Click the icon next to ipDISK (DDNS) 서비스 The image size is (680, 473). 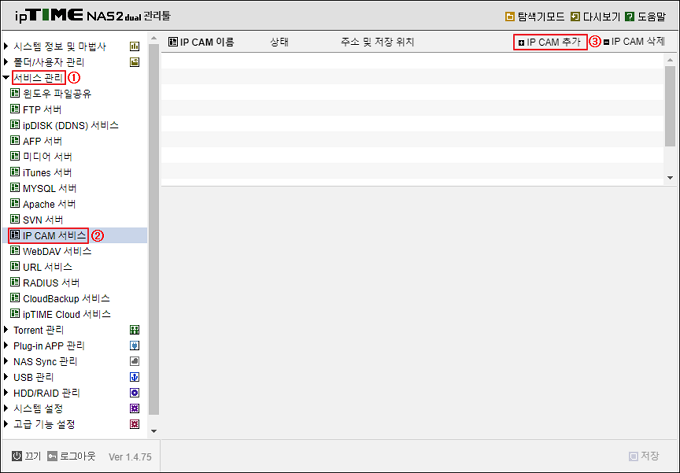tap(15, 124)
